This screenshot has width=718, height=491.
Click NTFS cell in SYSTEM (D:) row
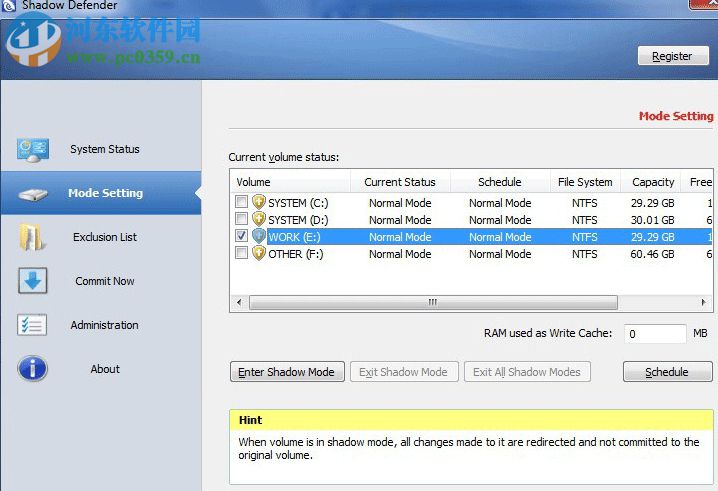[x=585, y=220]
